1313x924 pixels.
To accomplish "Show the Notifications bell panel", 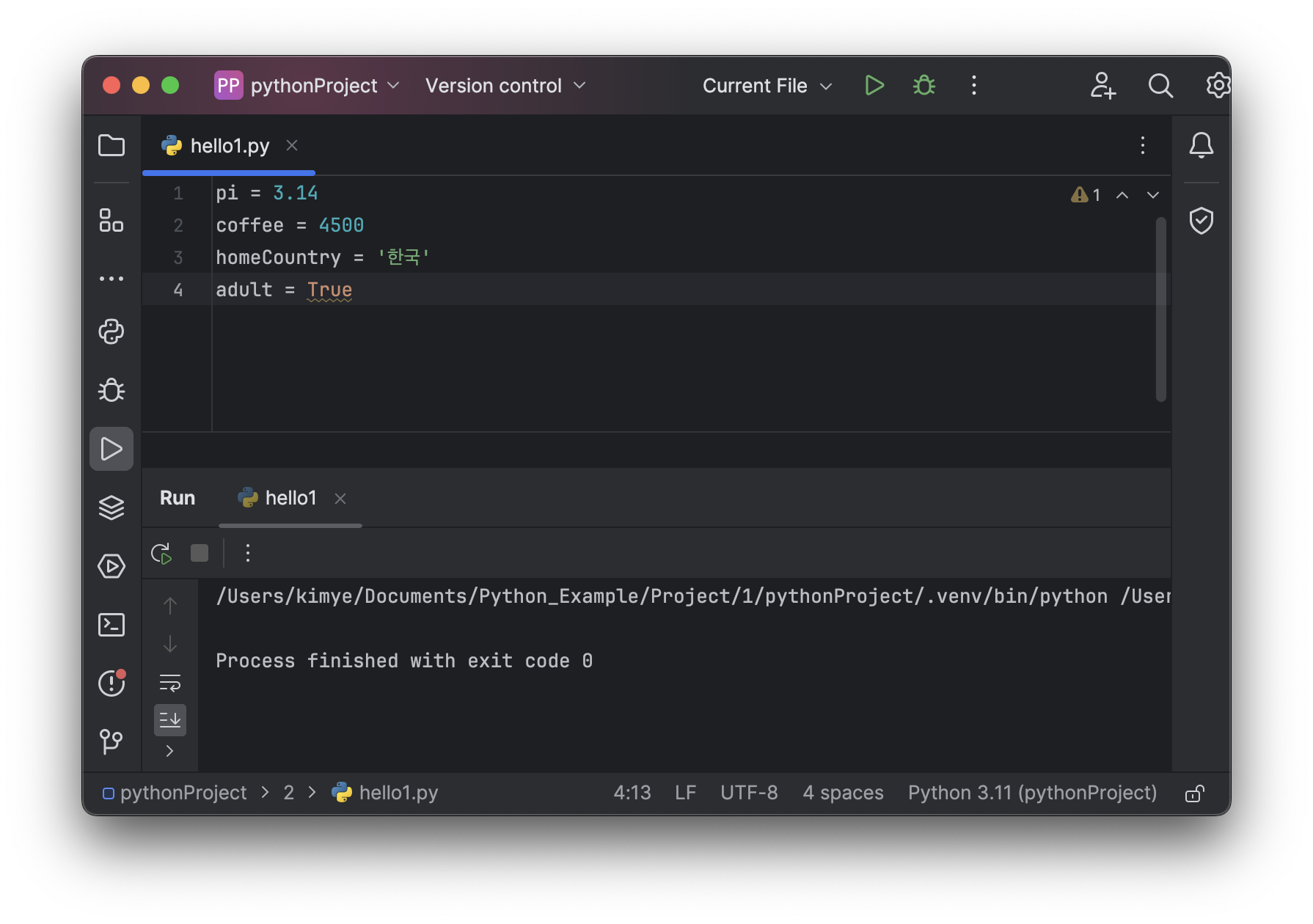I will tap(1201, 145).
